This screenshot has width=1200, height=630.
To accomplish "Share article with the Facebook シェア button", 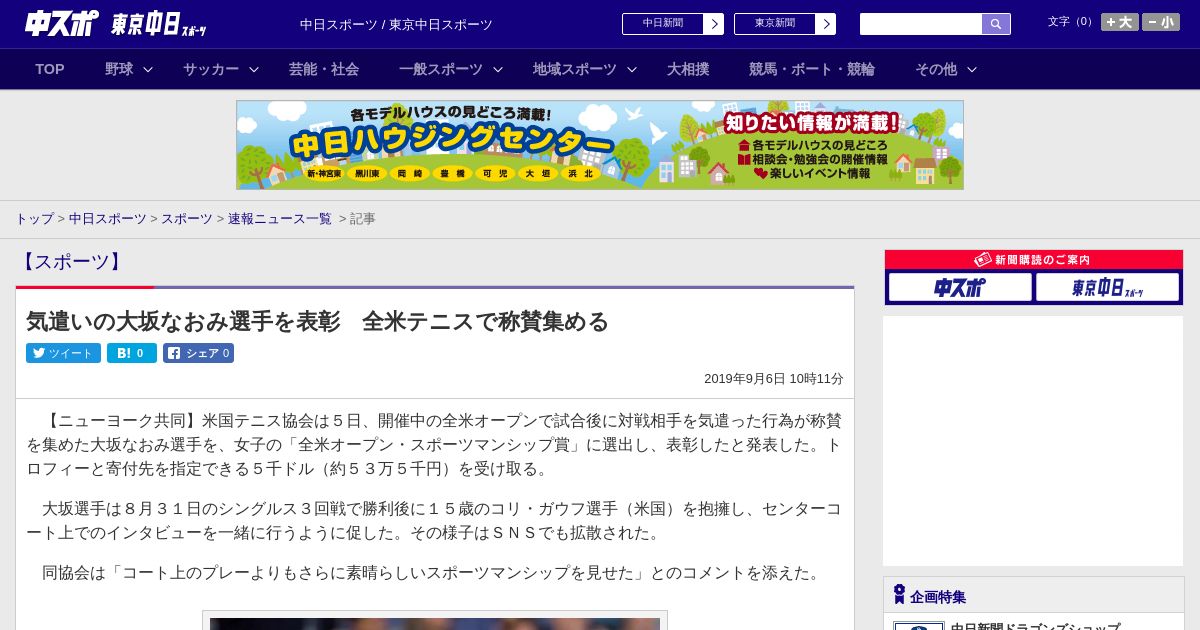I will pyautogui.click(x=199, y=353).
